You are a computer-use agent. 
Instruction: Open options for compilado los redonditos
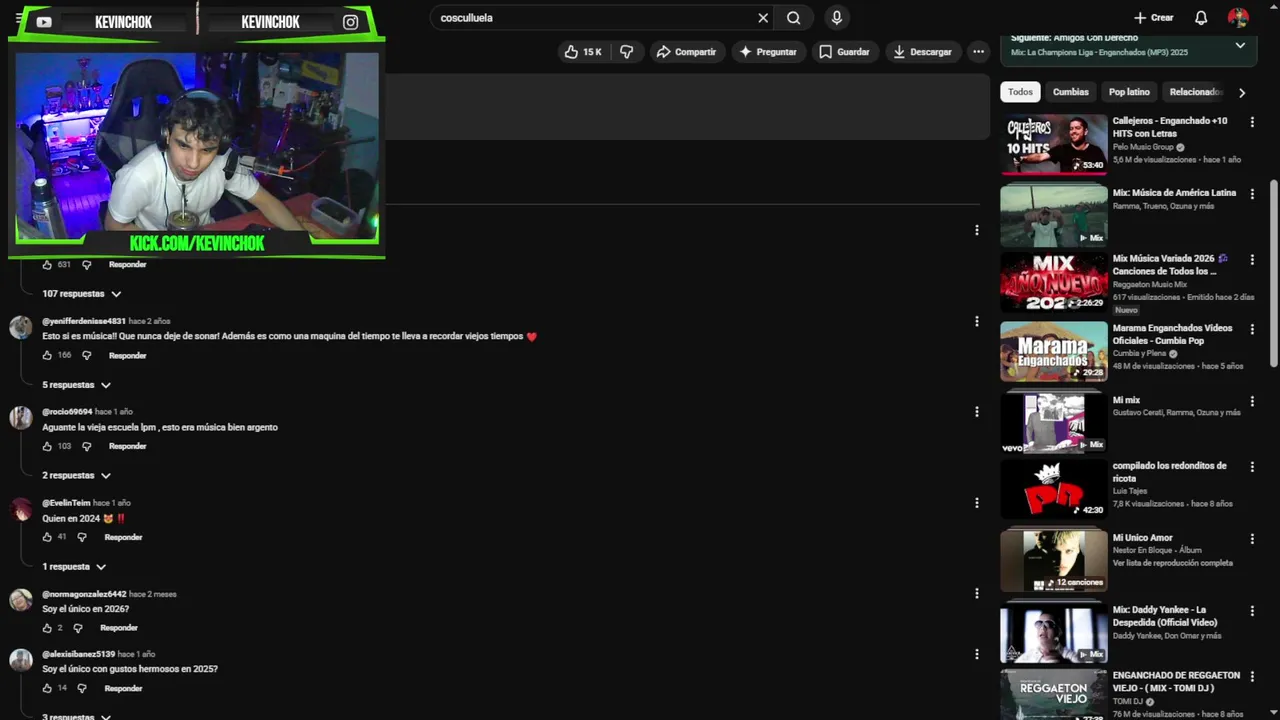click(1252, 467)
